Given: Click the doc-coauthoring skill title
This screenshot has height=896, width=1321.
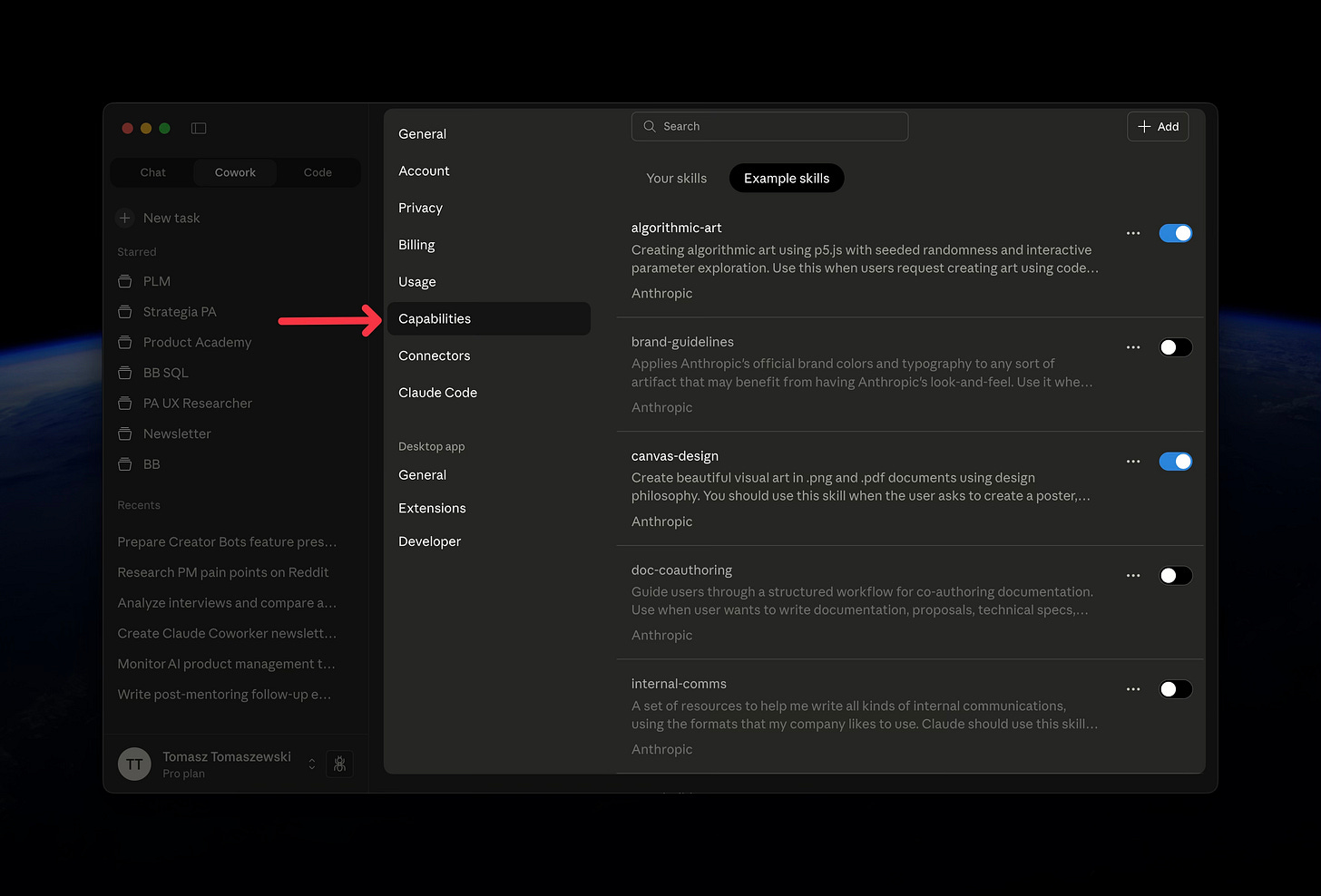Looking at the screenshot, I should tap(681, 570).
